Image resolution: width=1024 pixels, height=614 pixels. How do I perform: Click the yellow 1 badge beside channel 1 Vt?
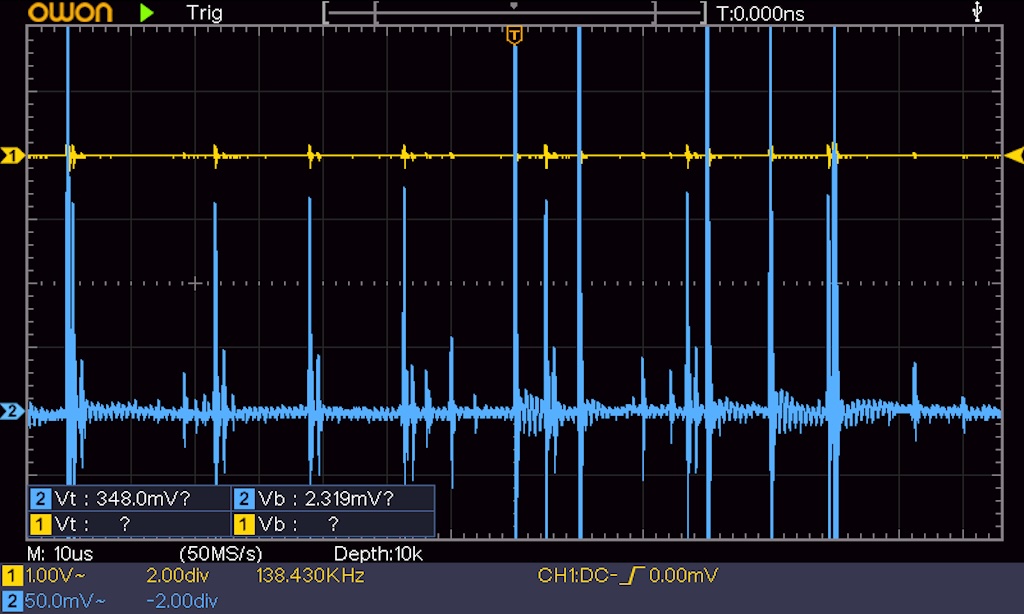[x=40, y=524]
